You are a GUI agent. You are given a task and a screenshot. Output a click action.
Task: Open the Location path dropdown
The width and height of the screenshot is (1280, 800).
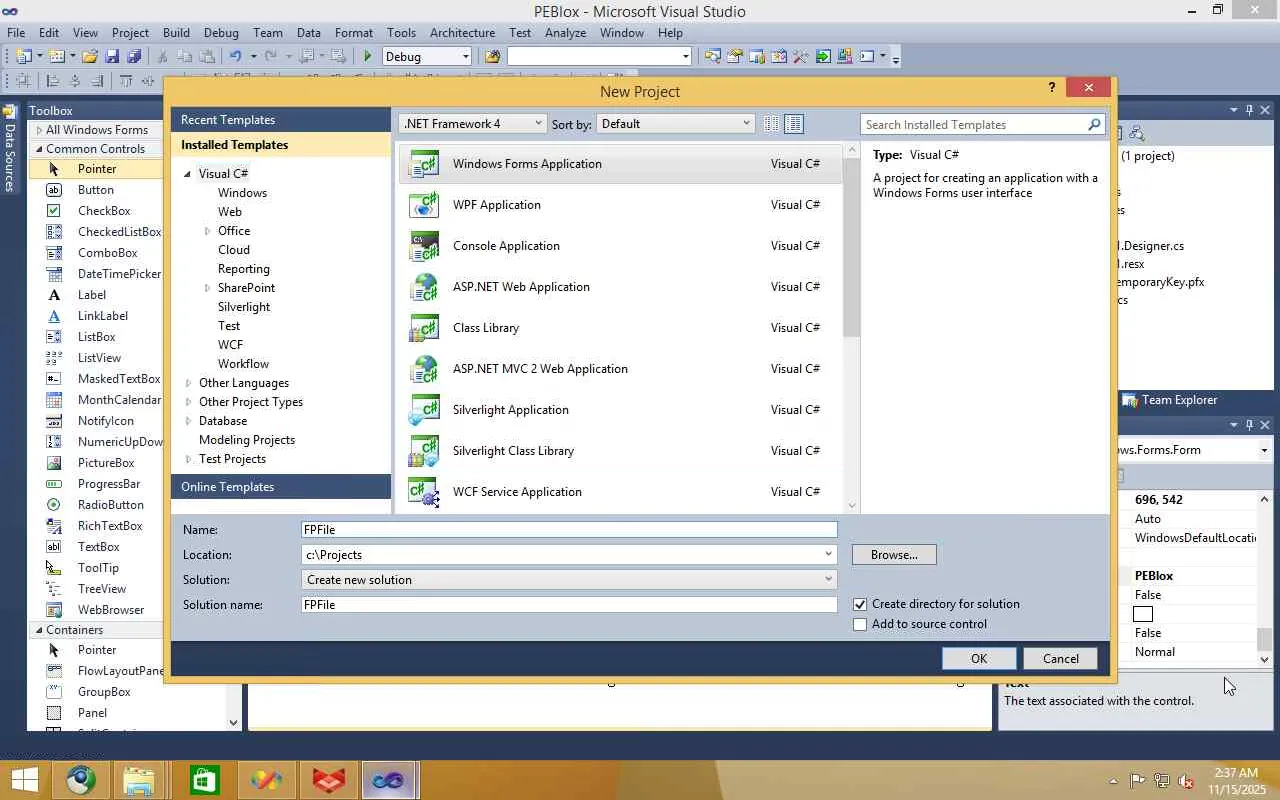[828, 555]
